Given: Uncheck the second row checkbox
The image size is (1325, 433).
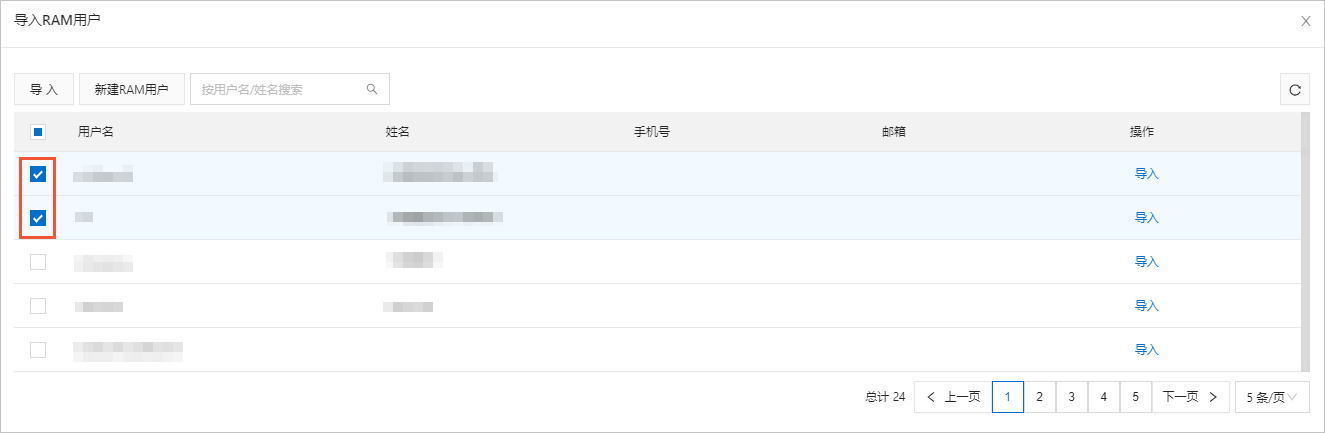Looking at the screenshot, I should coord(38,218).
